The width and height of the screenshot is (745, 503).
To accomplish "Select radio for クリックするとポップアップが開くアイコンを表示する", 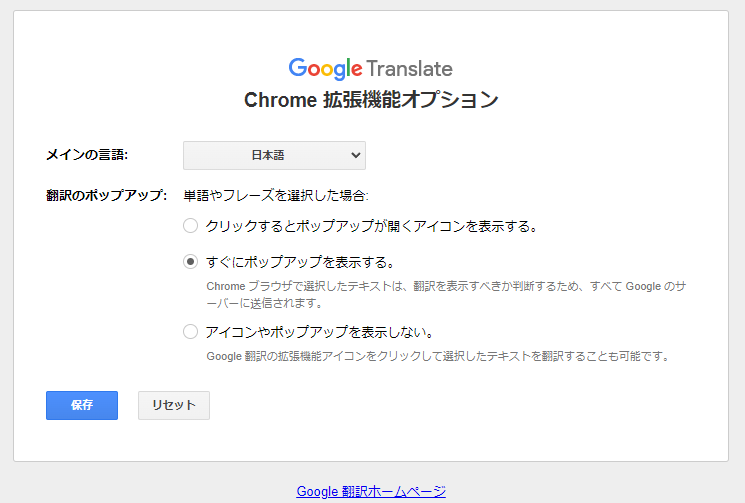I will tap(191, 226).
